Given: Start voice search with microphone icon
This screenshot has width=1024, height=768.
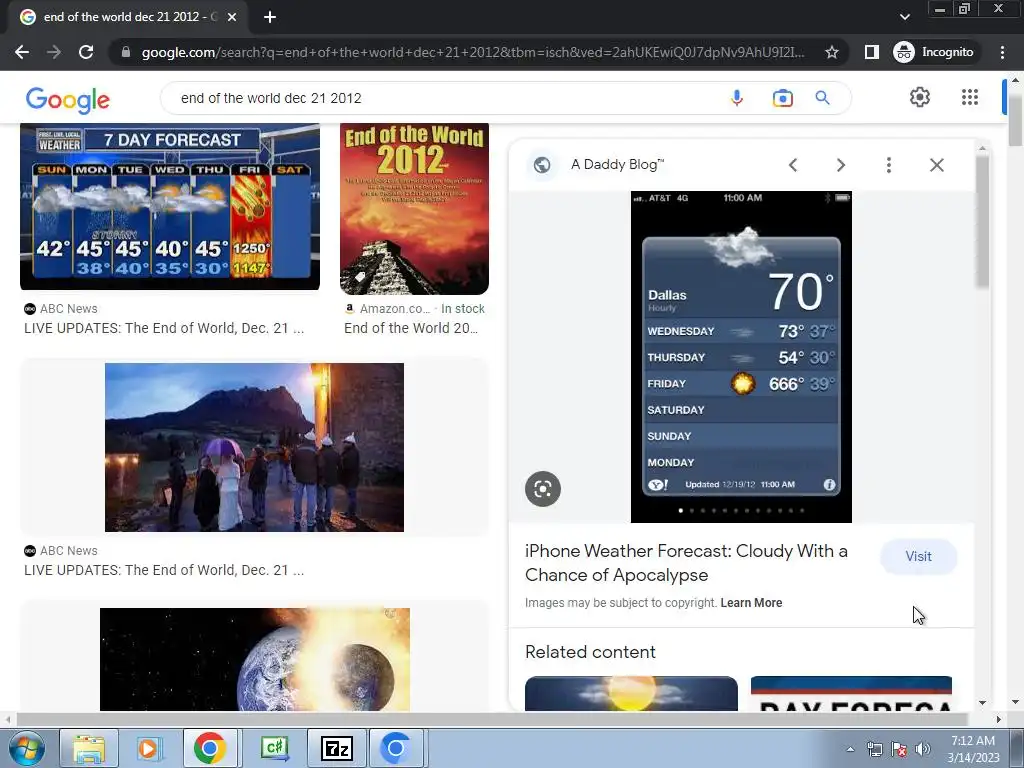Looking at the screenshot, I should coord(737,98).
